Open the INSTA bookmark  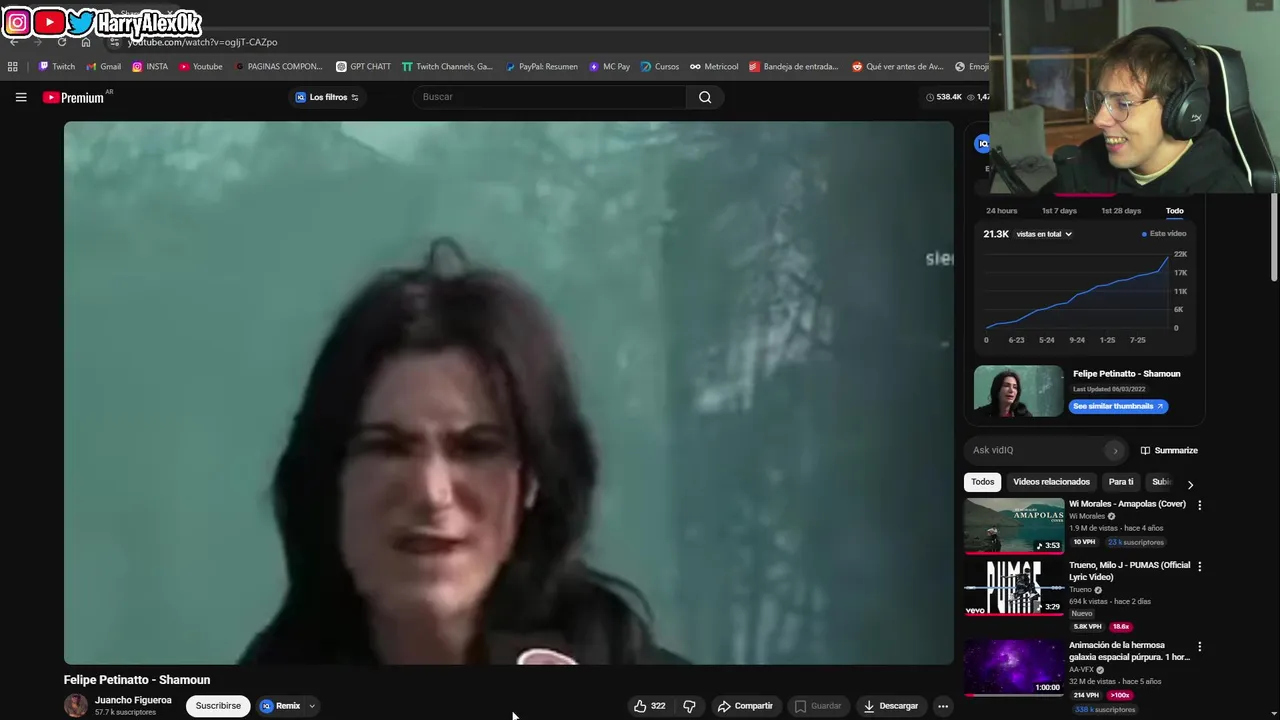150,67
